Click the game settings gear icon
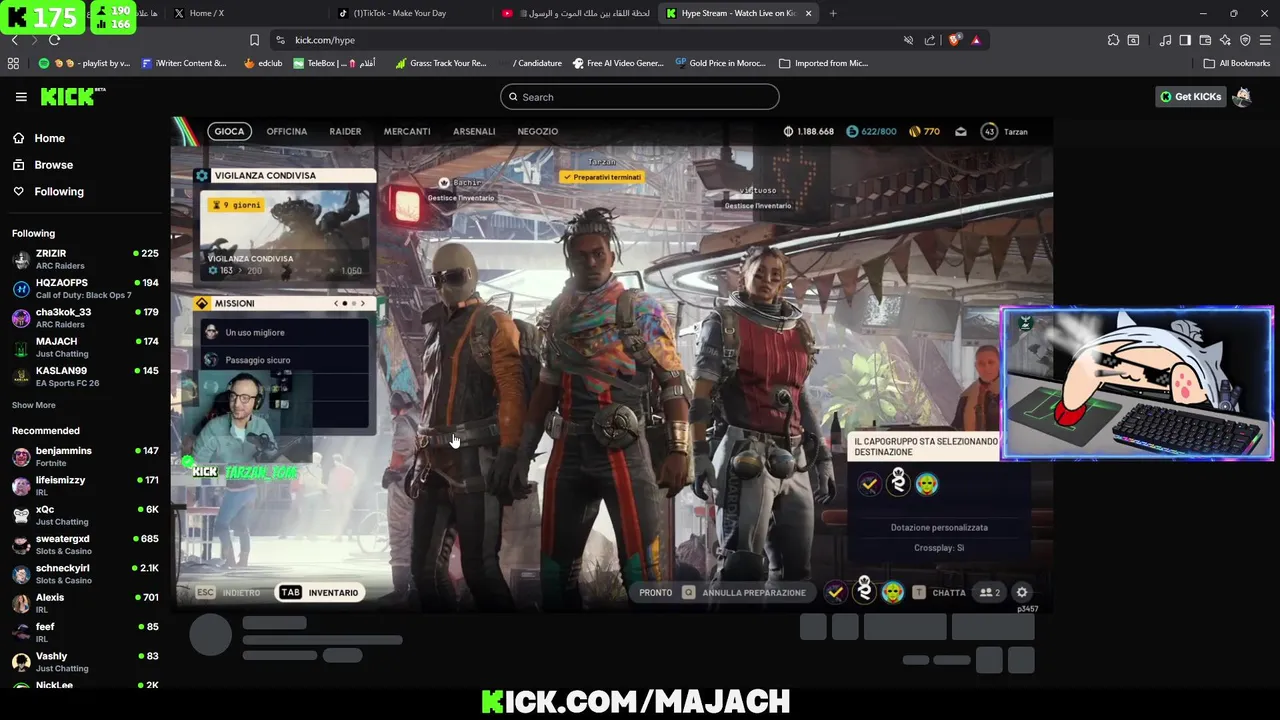 point(1022,592)
